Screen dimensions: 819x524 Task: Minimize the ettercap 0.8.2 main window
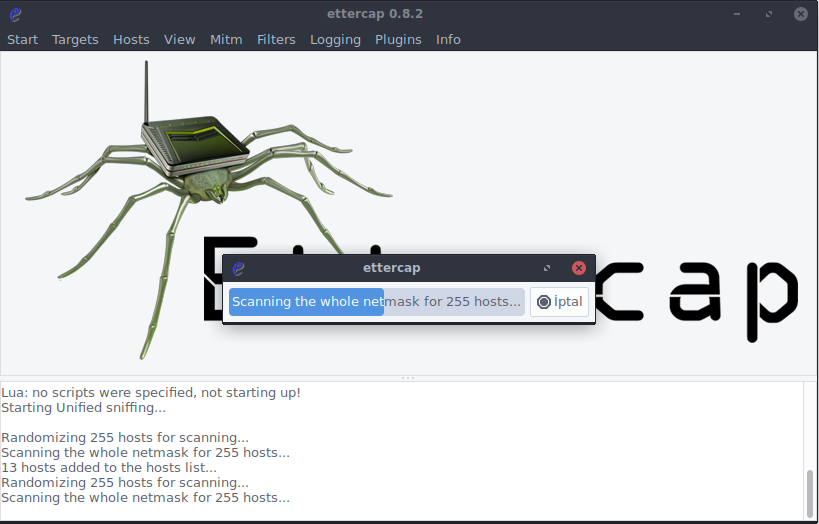[737, 14]
